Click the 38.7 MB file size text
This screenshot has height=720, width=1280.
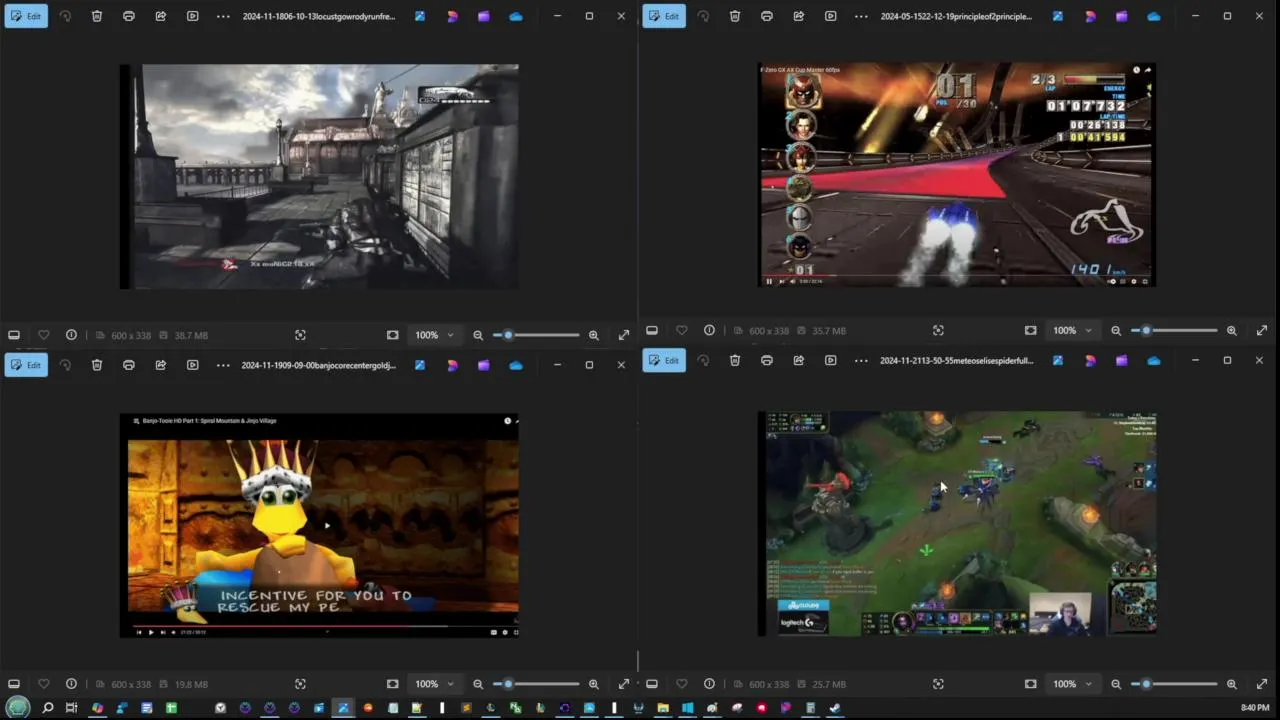click(x=191, y=335)
